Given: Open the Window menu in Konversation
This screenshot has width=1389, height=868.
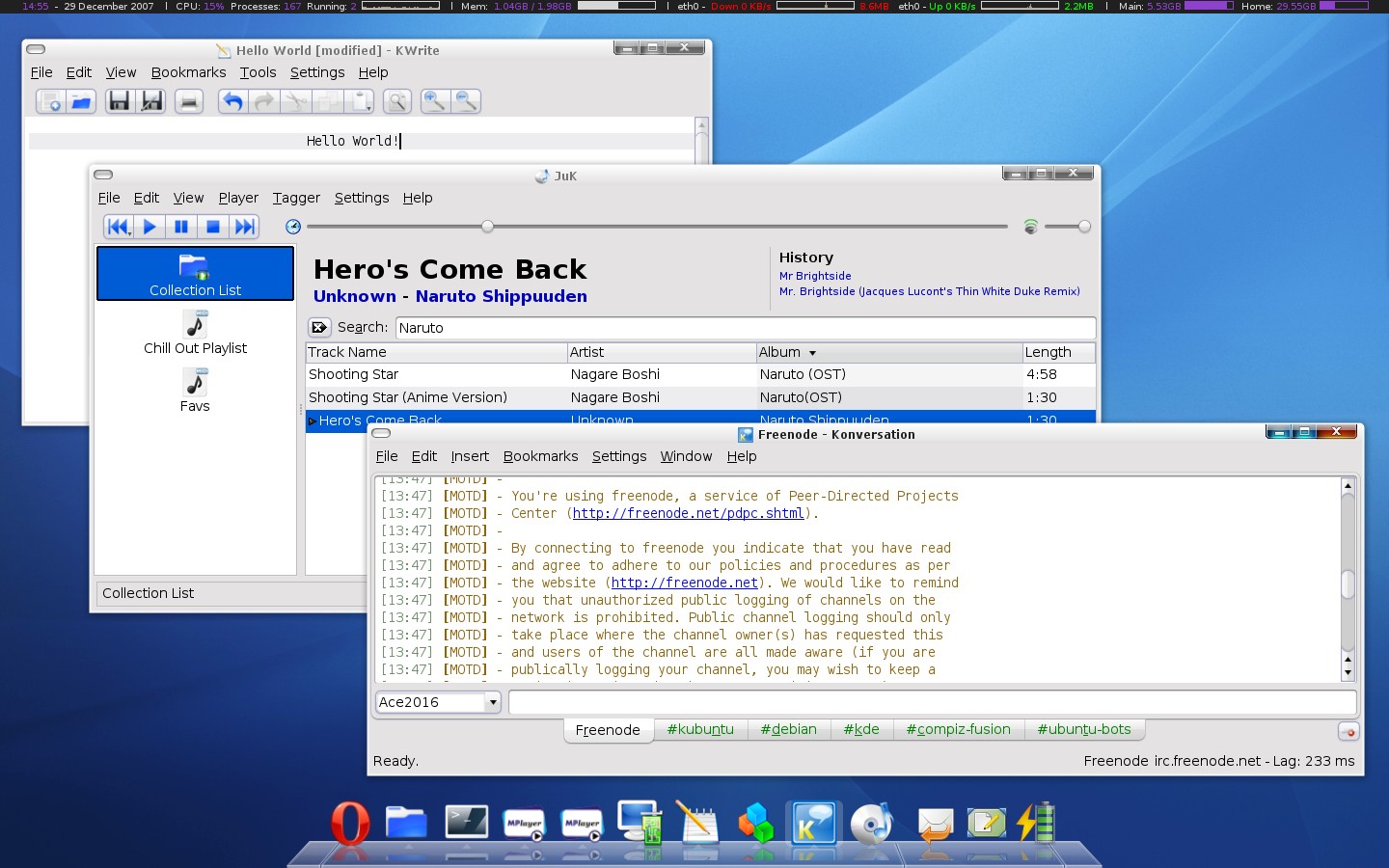Looking at the screenshot, I should click(686, 456).
